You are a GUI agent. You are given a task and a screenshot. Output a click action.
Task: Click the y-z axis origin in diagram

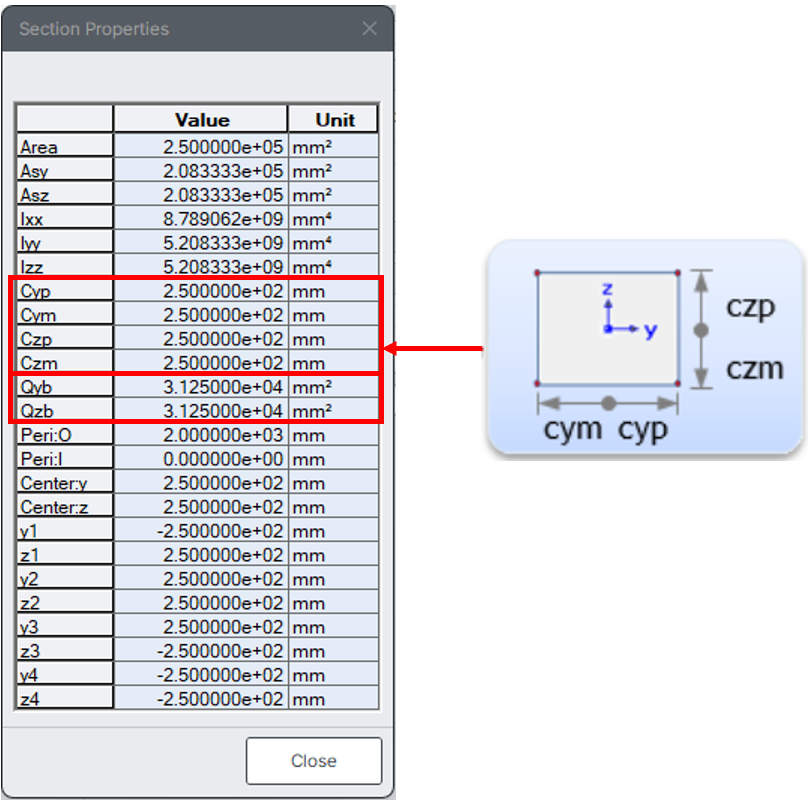tap(609, 329)
